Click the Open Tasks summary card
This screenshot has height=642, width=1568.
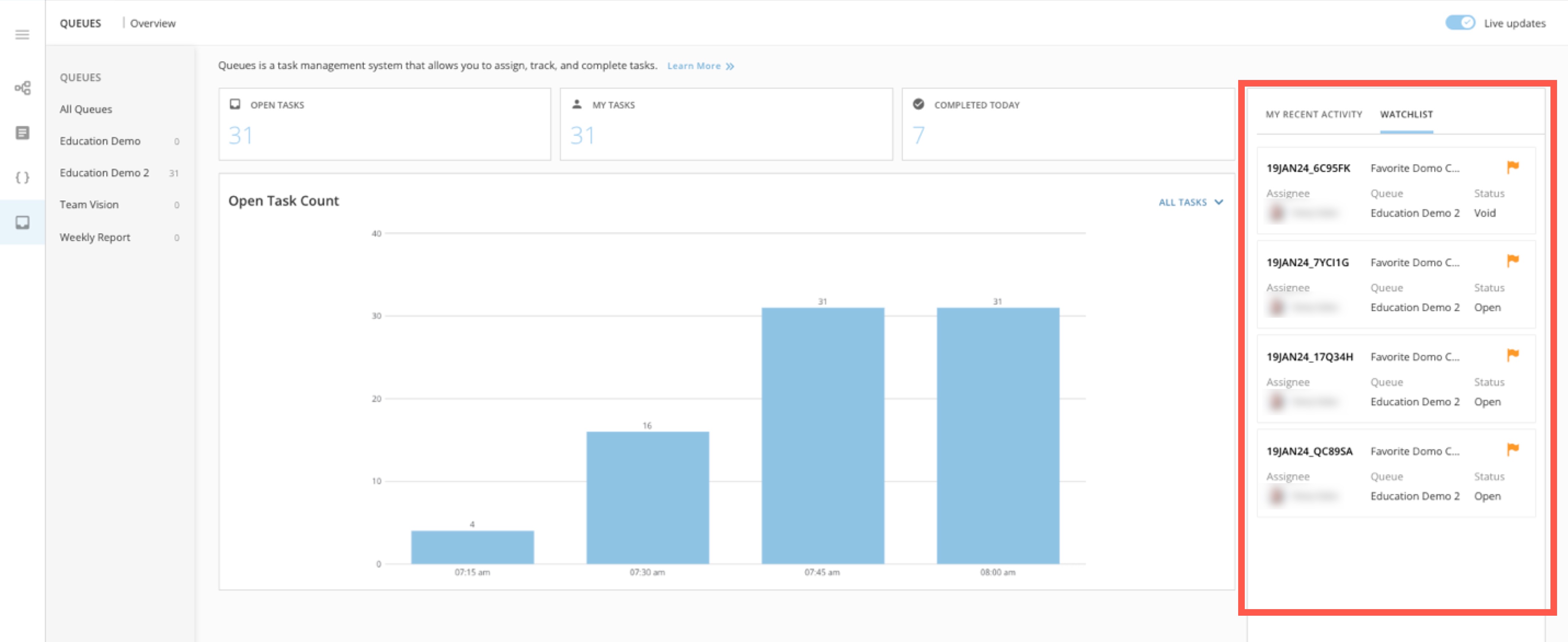[x=384, y=124]
